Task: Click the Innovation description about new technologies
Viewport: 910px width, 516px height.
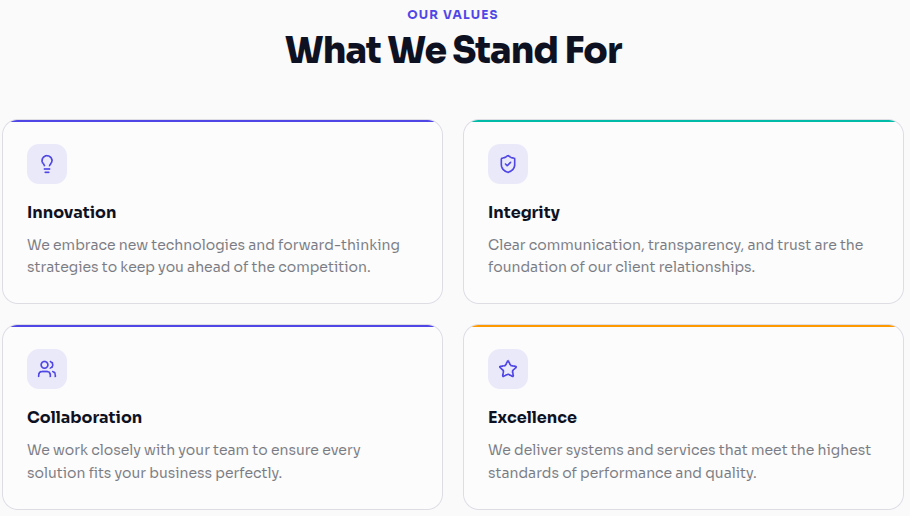Action: (x=213, y=256)
